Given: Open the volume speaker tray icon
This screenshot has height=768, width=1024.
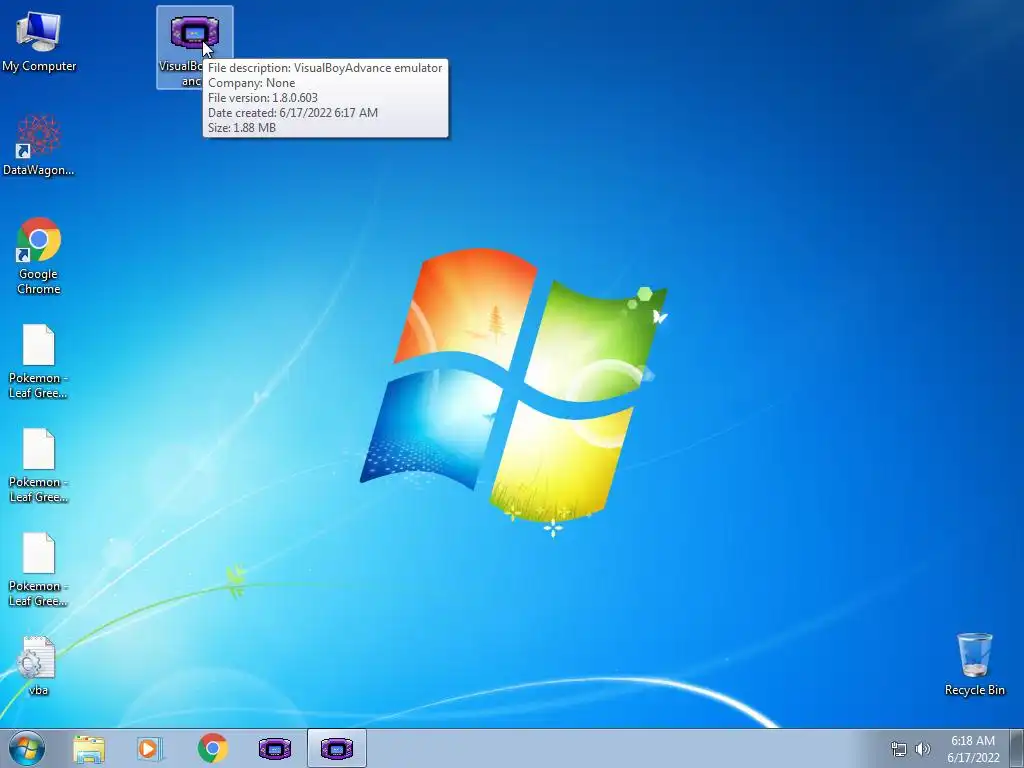Looking at the screenshot, I should coord(923,749).
